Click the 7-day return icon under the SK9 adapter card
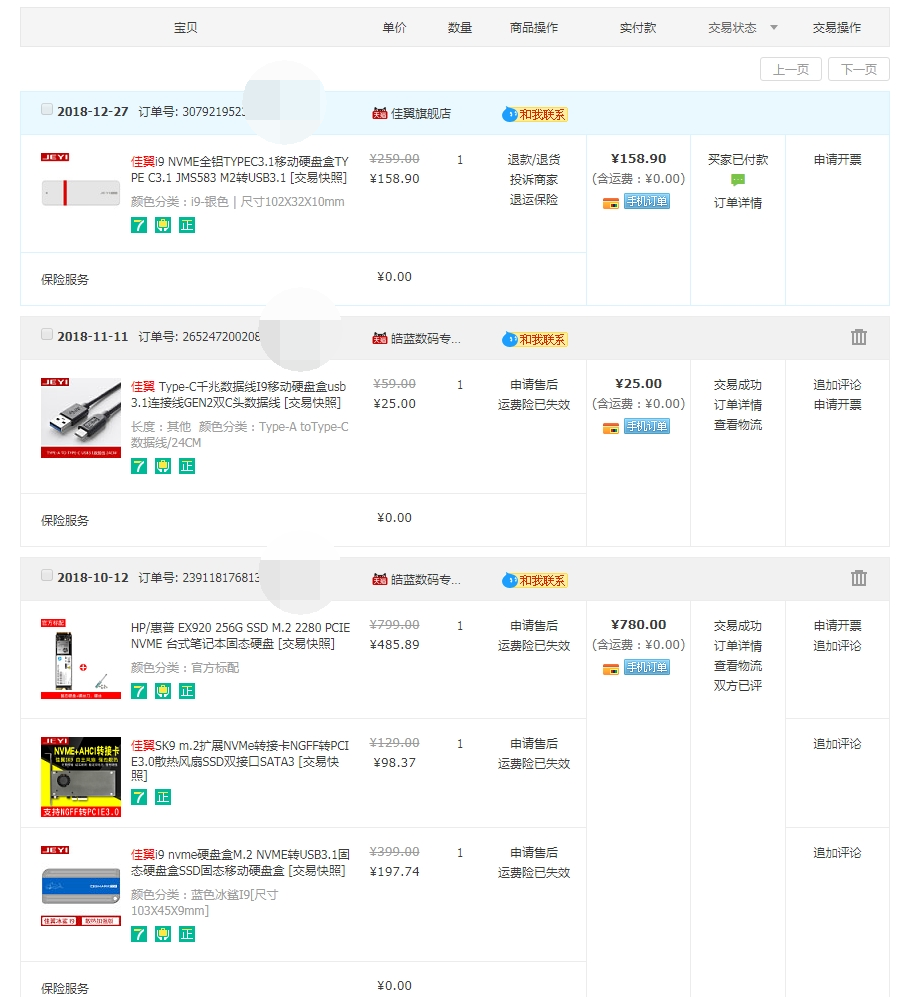This screenshot has width=923, height=997. (139, 797)
